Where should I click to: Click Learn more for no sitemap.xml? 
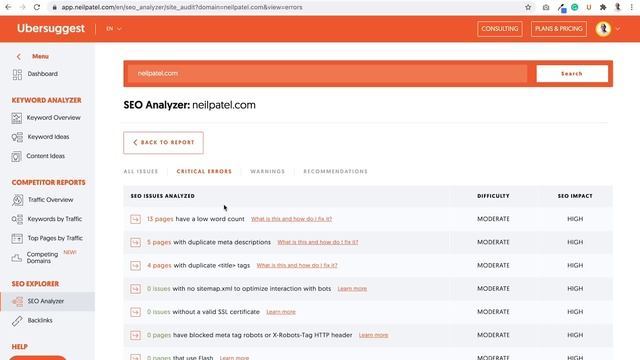(x=352, y=289)
